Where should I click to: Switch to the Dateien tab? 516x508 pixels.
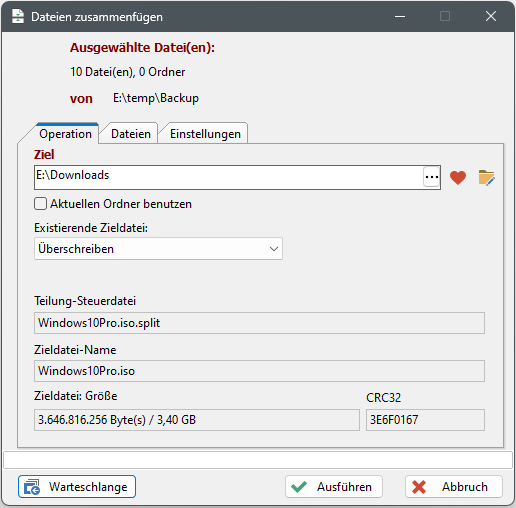pyautogui.click(x=131, y=134)
